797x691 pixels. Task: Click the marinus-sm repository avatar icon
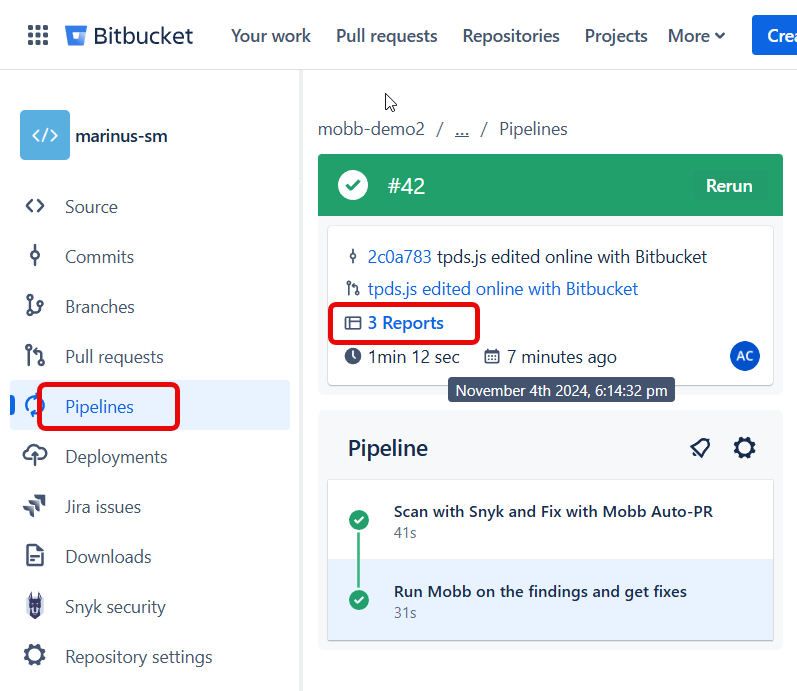45,136
